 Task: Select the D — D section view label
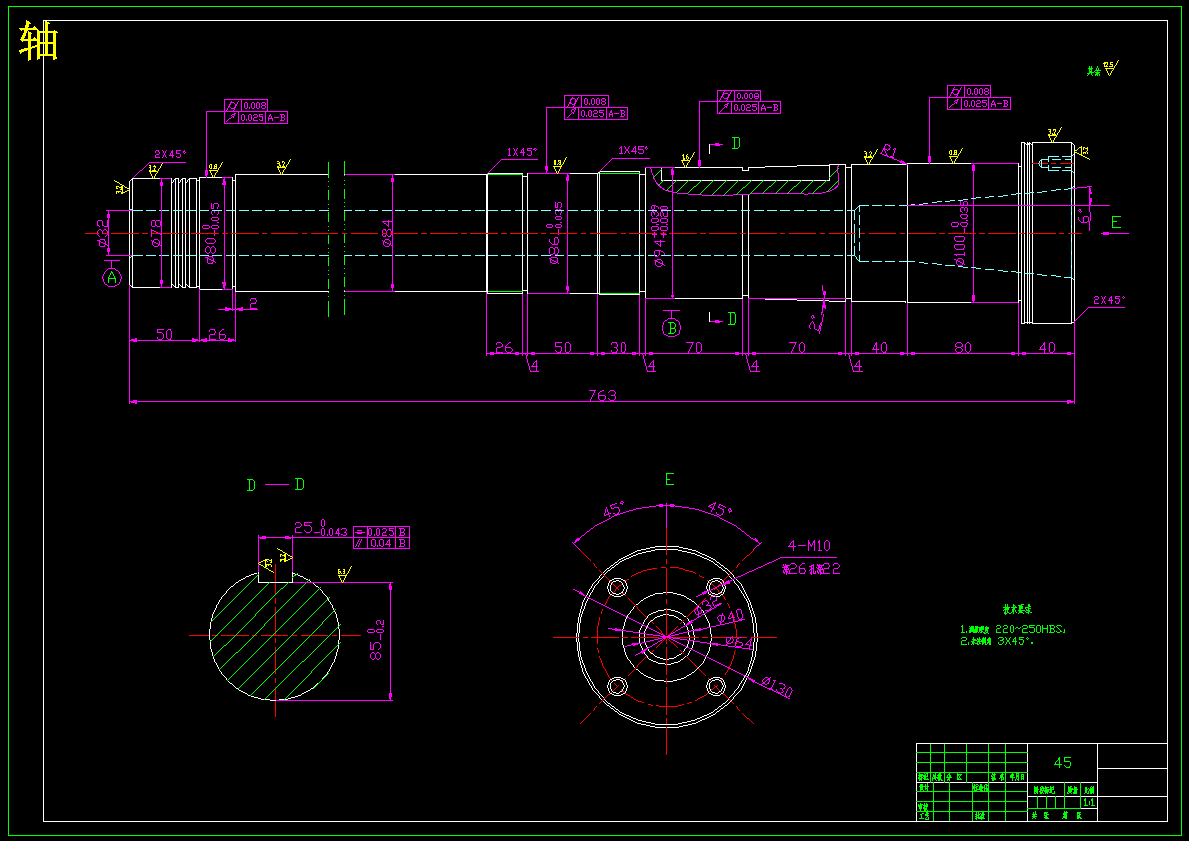click(275, 485)
